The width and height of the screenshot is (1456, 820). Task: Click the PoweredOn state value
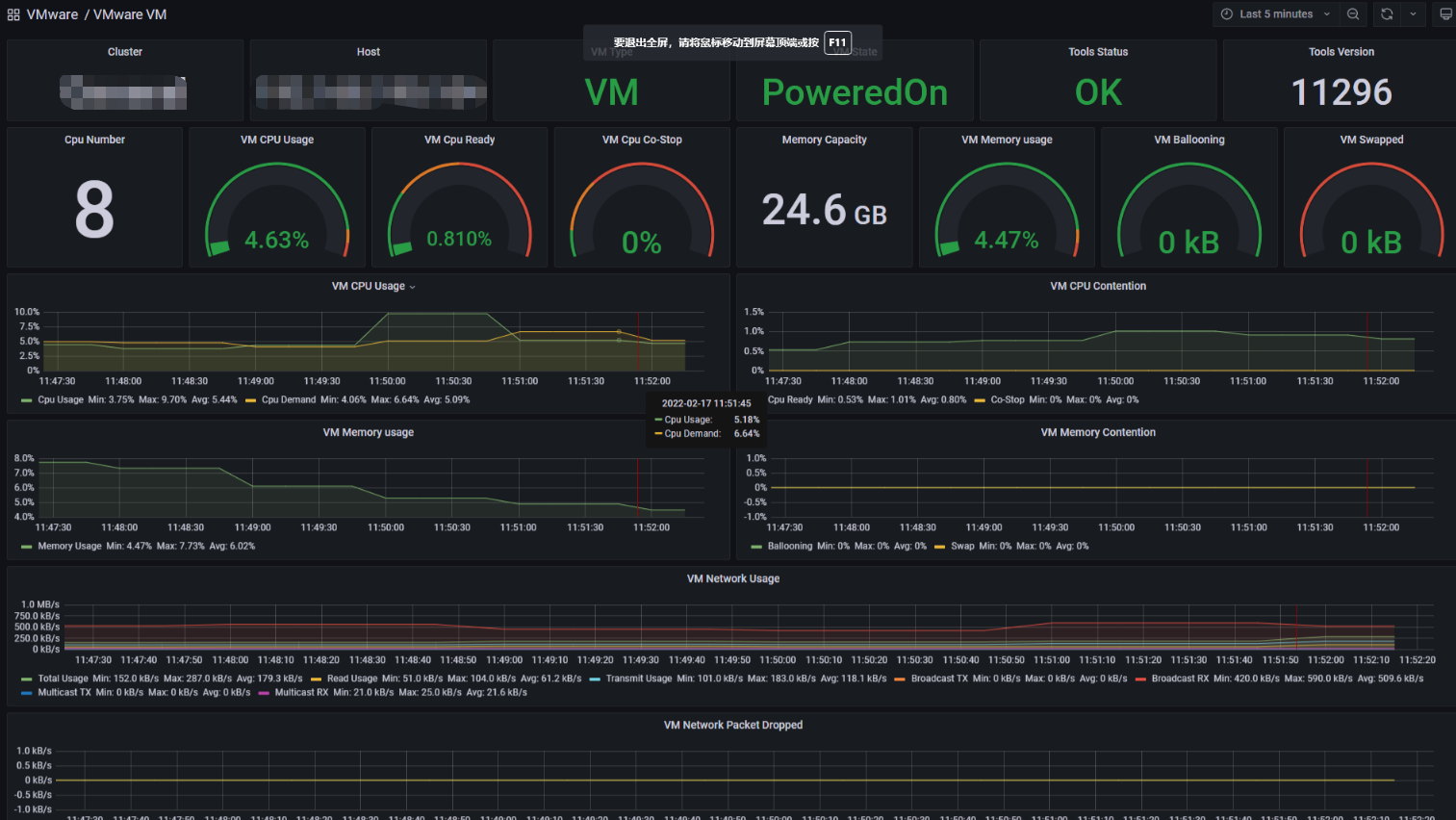[855, 92]
